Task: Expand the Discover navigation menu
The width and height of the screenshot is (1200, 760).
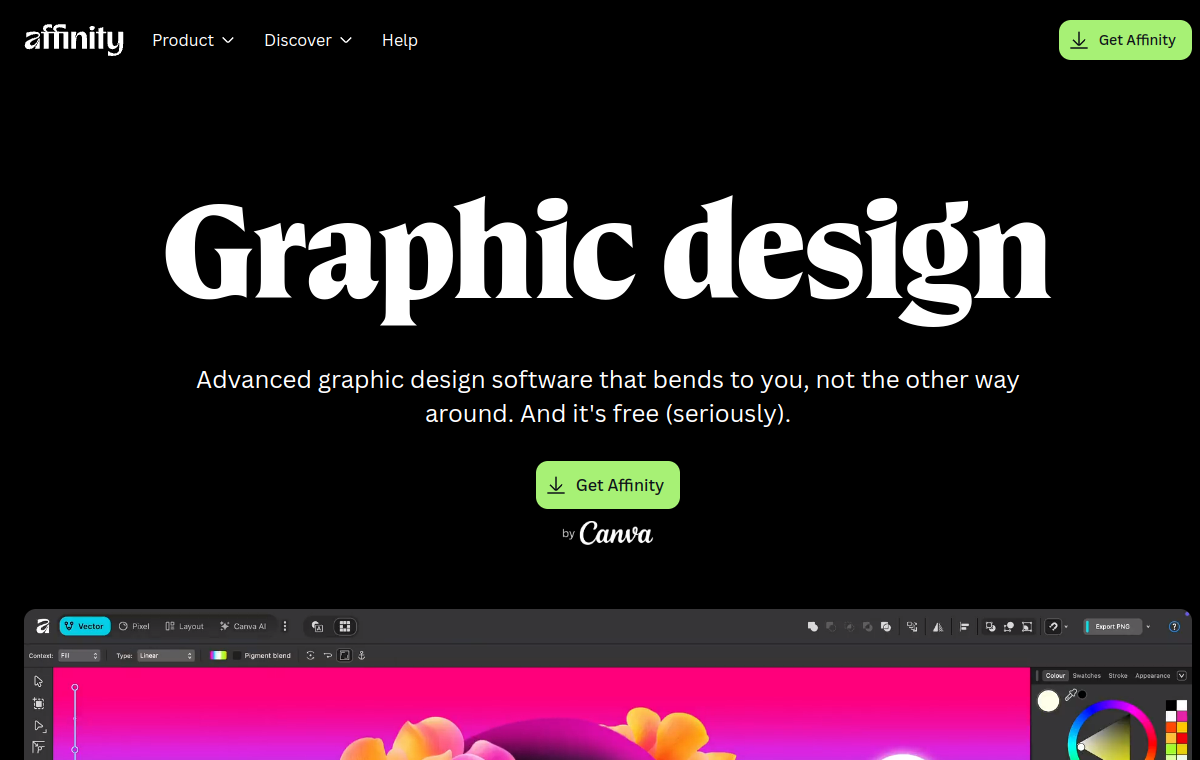Action: [x=308, y=40]
